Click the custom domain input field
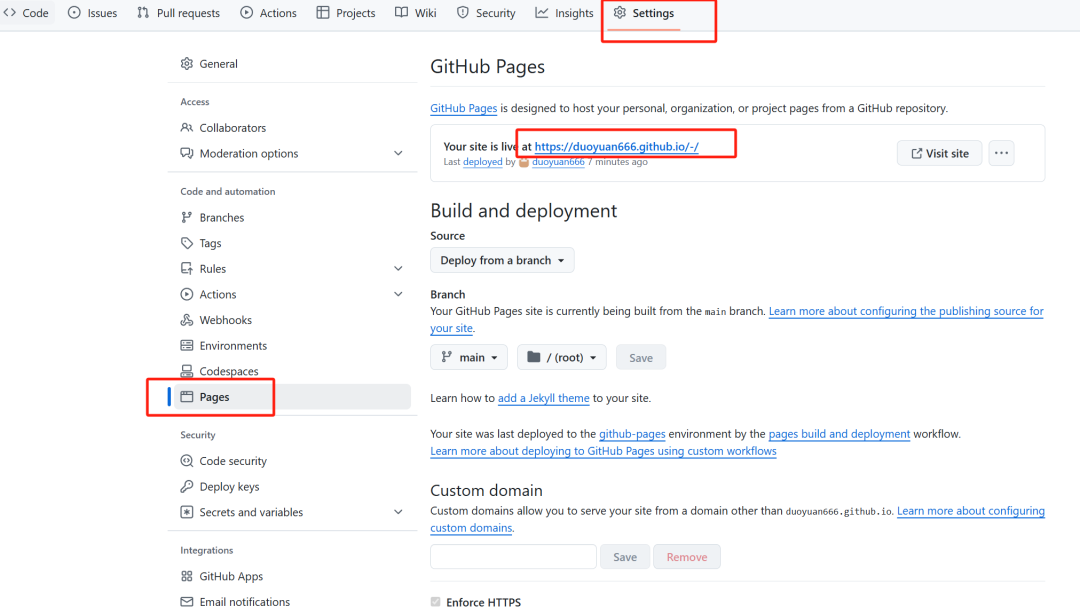1080x607 pixels. (x=513, y=557)
